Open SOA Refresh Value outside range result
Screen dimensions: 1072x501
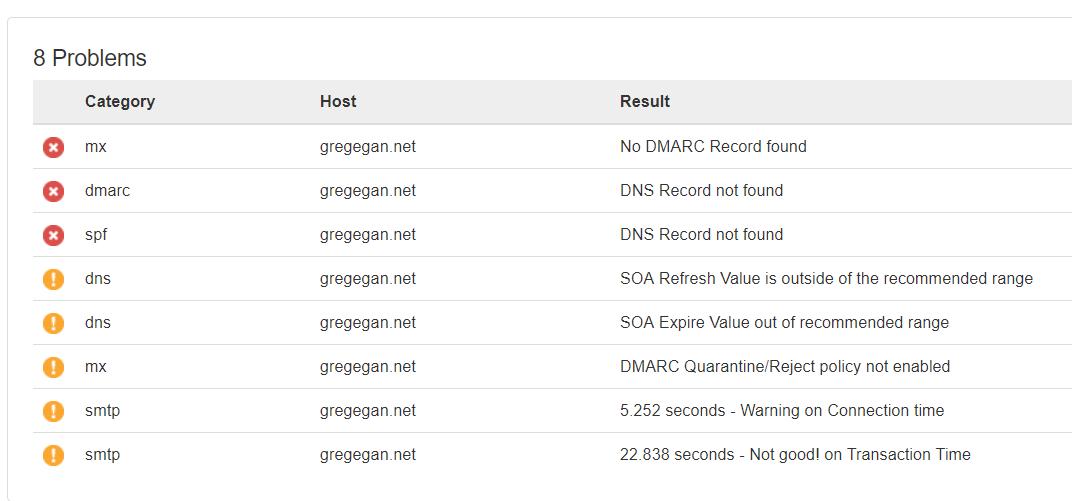coord(826,278)
